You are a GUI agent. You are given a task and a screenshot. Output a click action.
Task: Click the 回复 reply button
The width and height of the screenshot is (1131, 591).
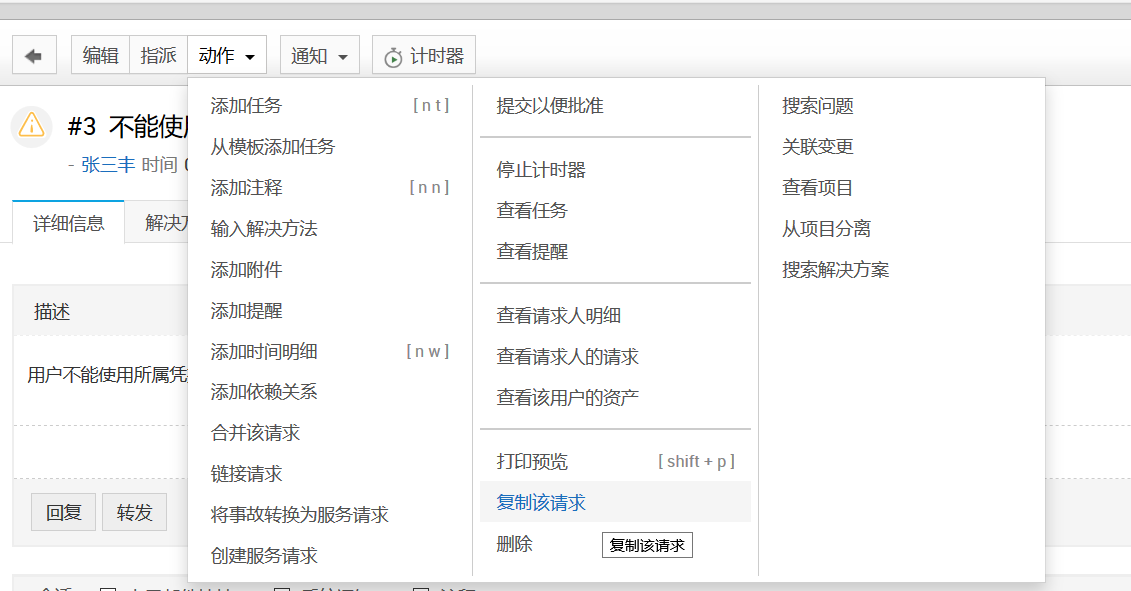63,512
